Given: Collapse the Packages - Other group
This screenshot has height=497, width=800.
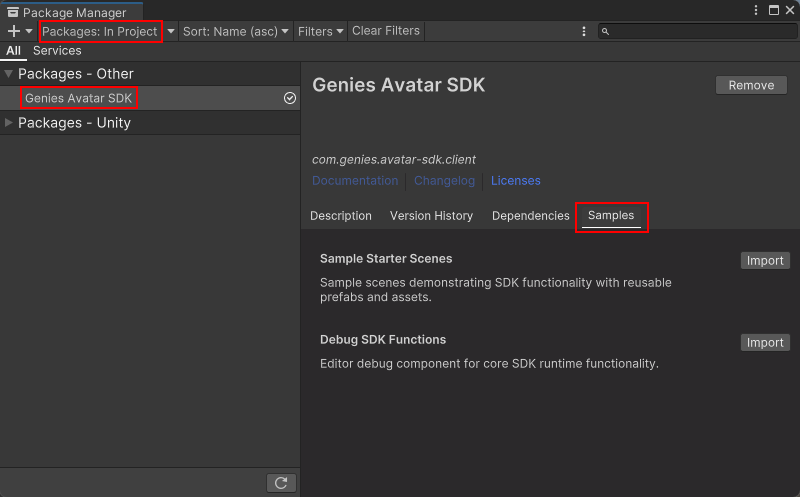Looking at the screenshot, I should pyautogui.click(x=9, y=74).
